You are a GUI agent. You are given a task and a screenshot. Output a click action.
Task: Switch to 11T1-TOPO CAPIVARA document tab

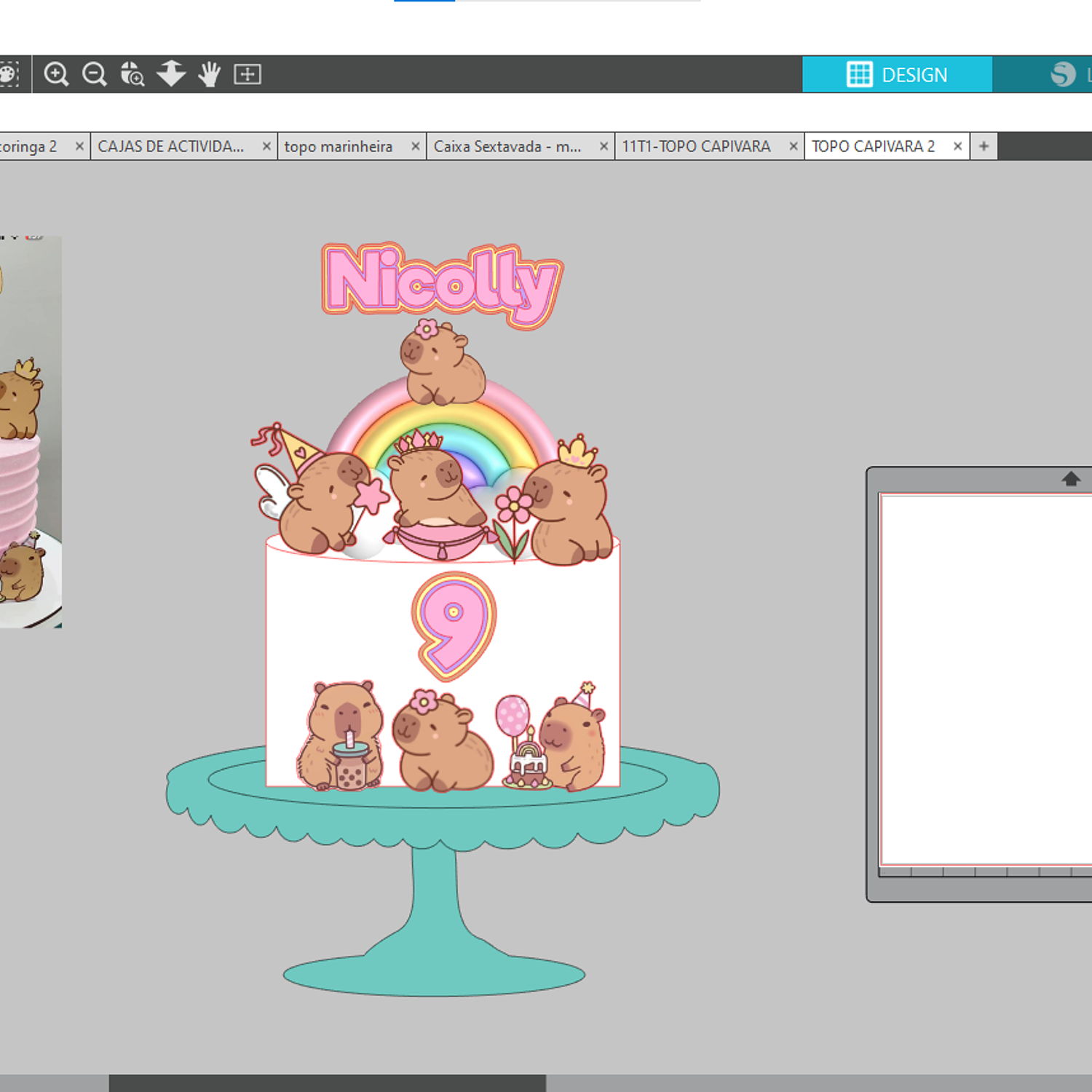coord(696,146)
